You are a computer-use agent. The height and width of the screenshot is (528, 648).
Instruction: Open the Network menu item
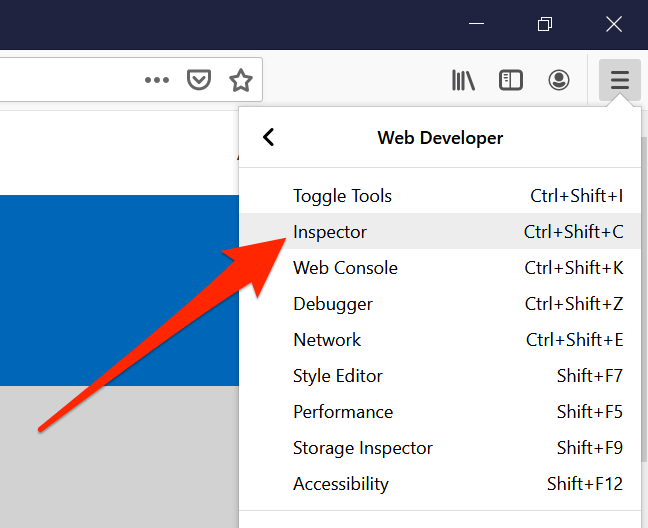[x=327, y=340]
